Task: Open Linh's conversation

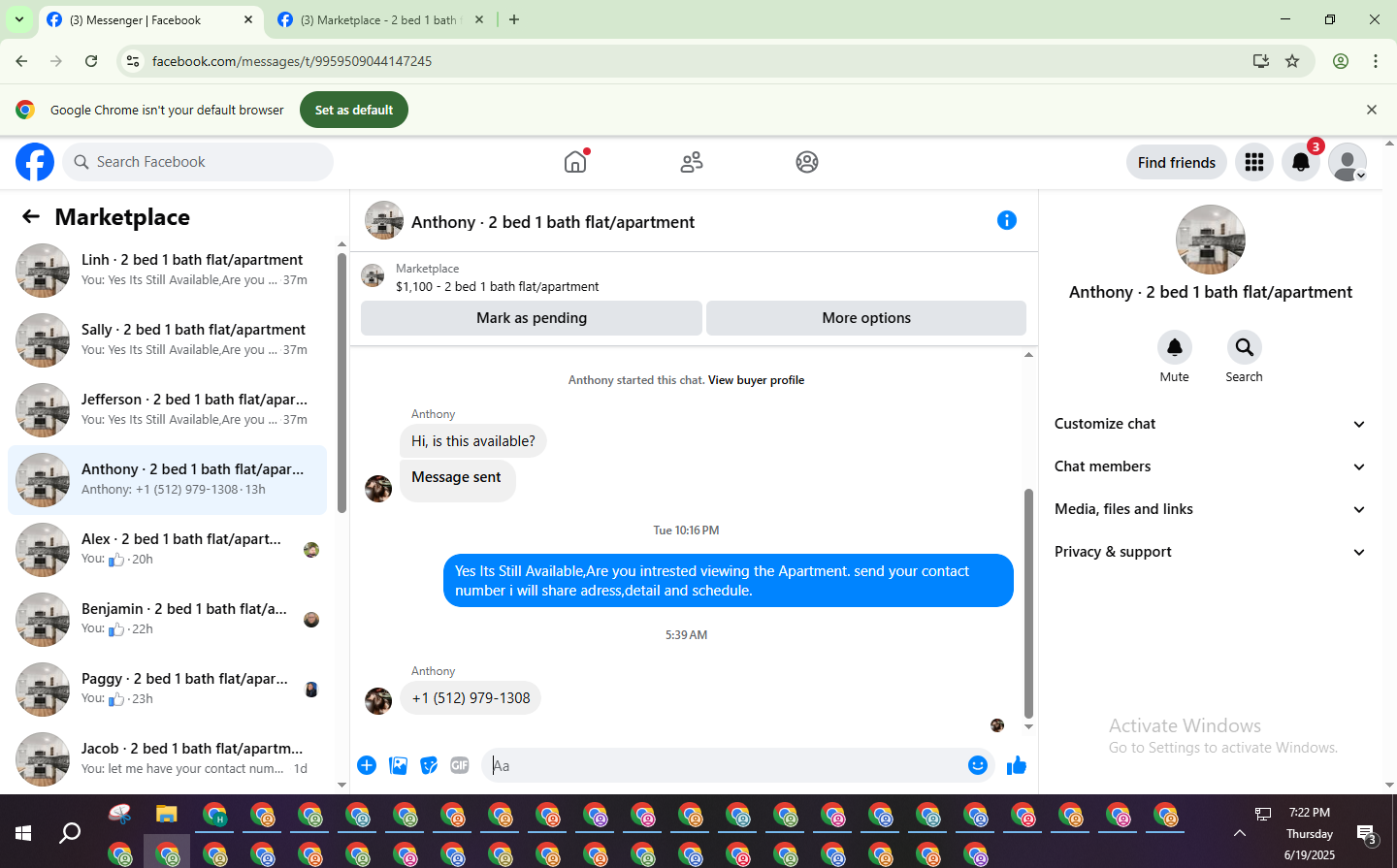Action: point(168,271)
